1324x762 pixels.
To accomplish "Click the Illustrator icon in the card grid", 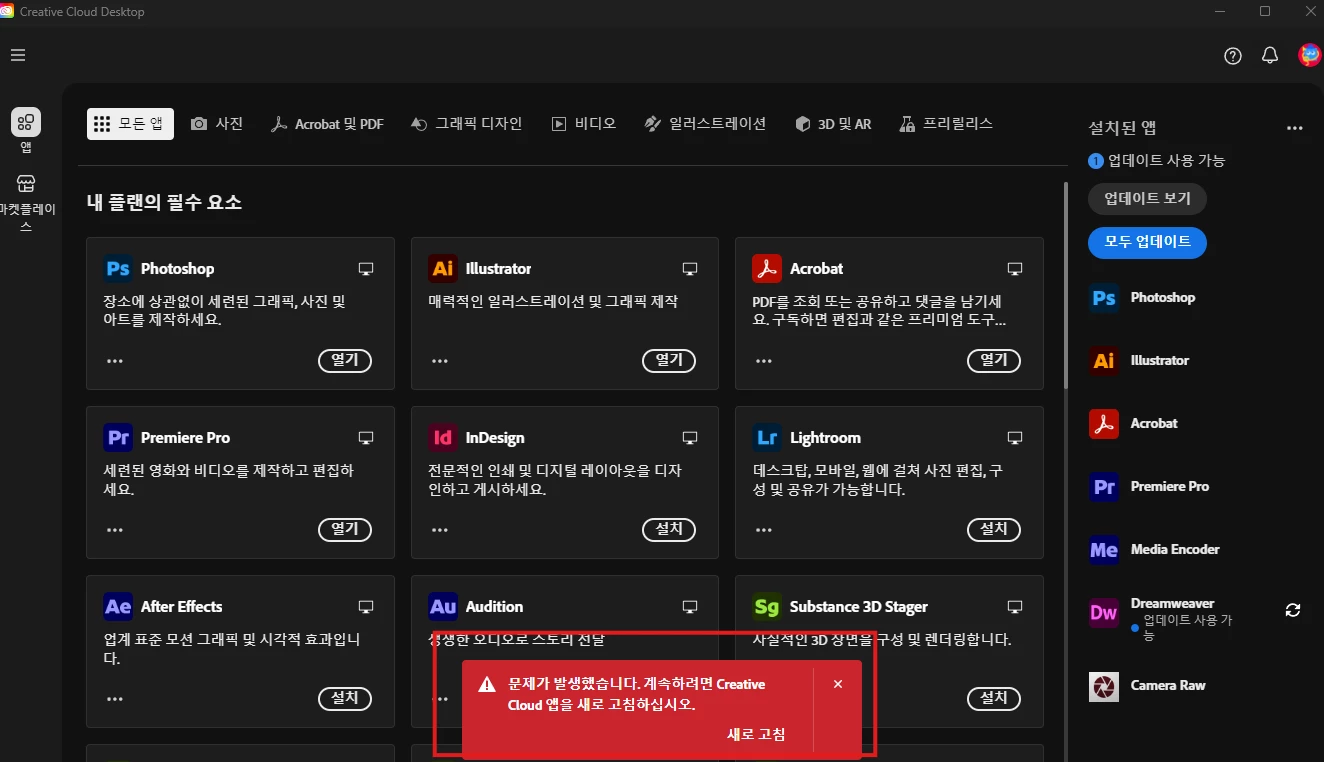I will 443,268.
